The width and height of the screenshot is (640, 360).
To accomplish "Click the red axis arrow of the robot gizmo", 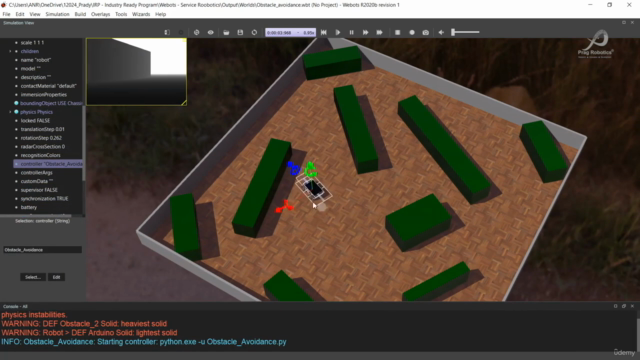I will pyautogui.click(x=284, y=207).
